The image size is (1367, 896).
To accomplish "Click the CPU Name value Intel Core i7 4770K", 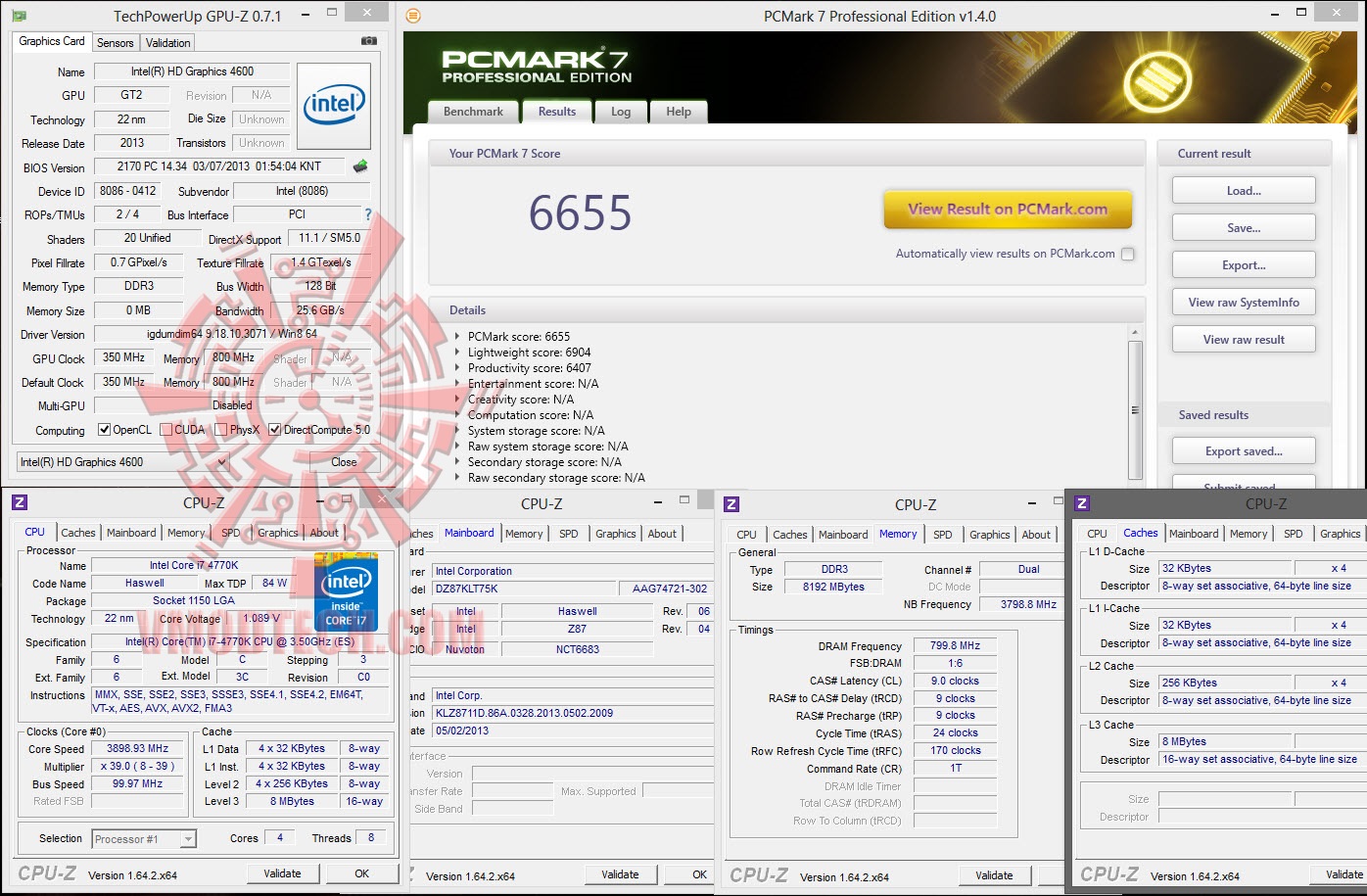I will pos(193,566).
